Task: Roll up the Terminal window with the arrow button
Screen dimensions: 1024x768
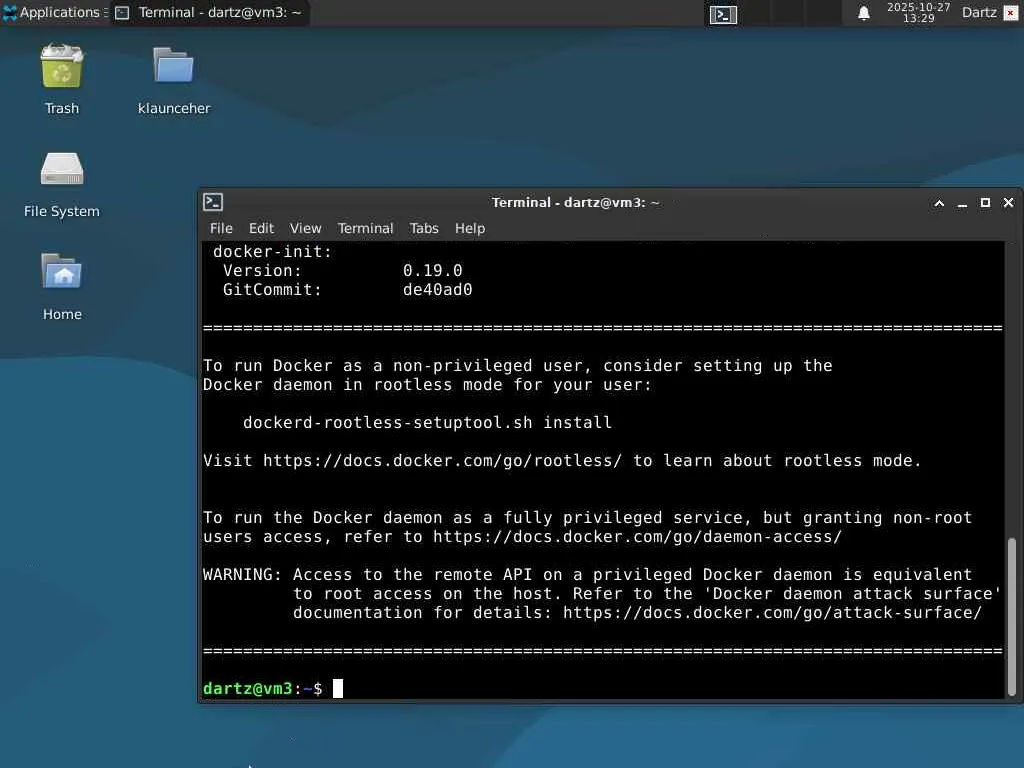Action: click(939, 203)
